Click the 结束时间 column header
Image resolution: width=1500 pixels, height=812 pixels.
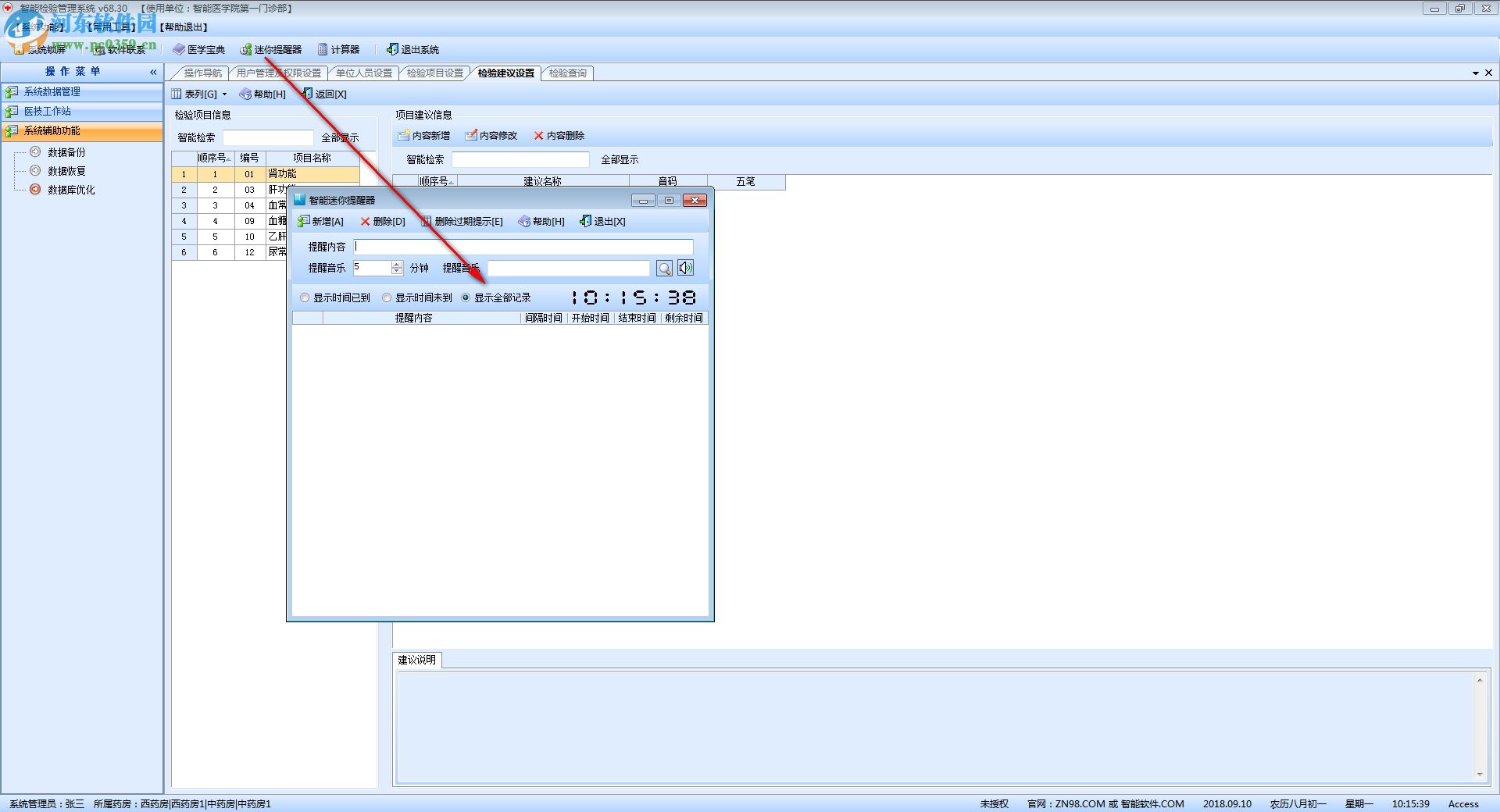637,319
